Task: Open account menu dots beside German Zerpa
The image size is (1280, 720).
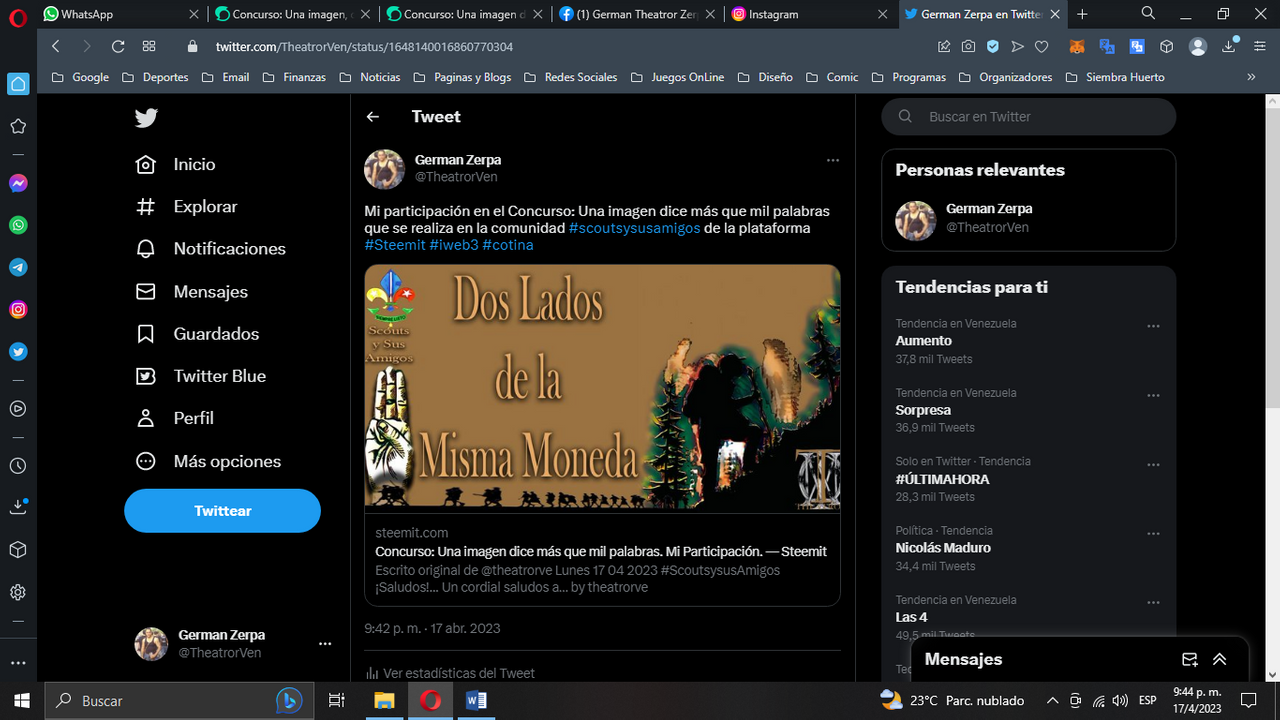Action: [x=325, y=644]
